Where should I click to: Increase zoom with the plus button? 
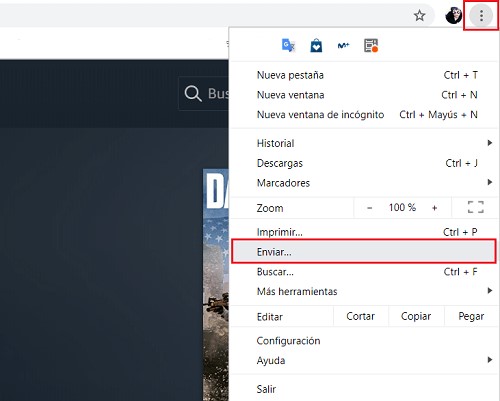point(434,208)
